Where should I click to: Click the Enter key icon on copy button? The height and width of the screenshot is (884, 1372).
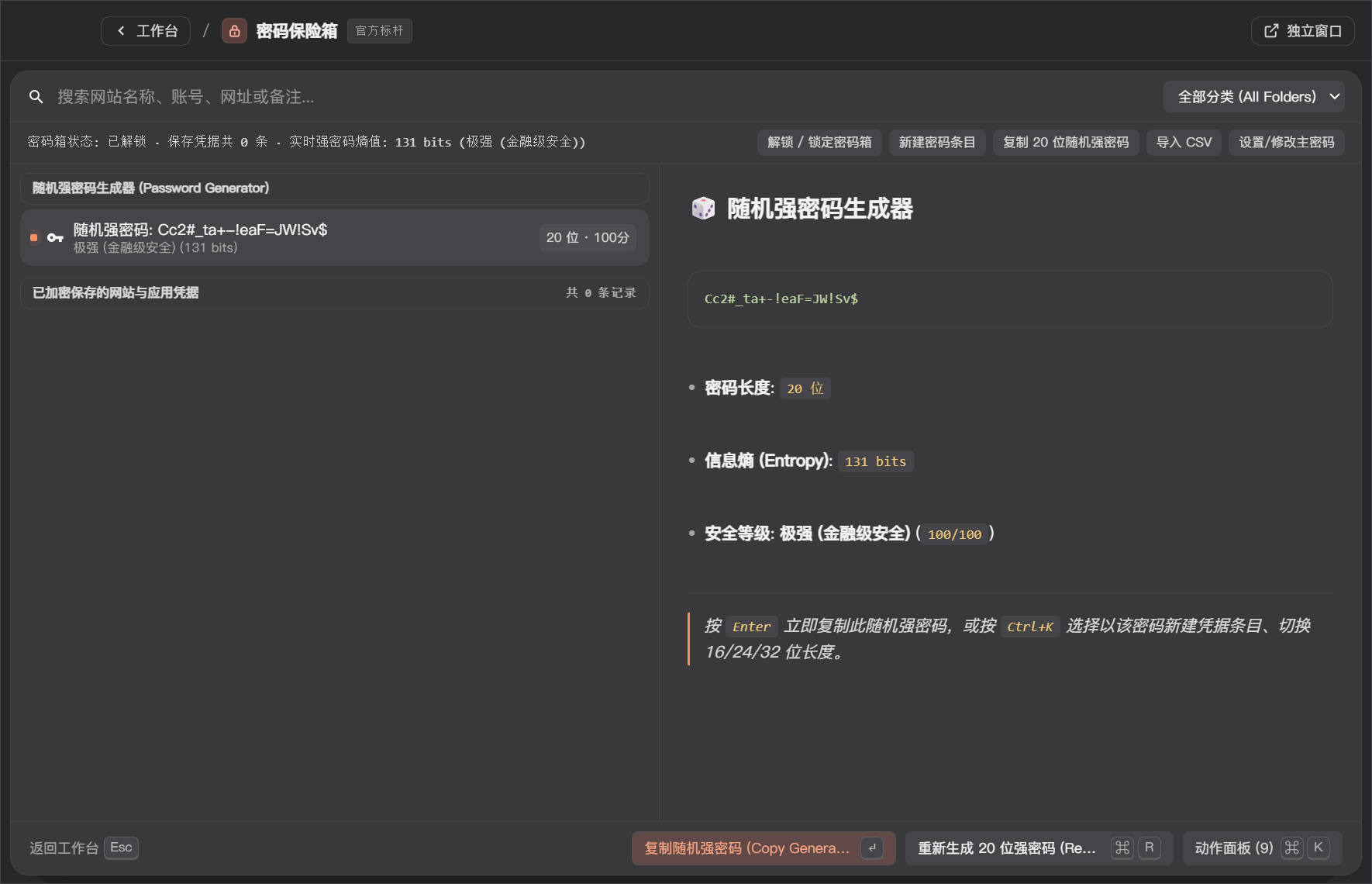[872, 848]
